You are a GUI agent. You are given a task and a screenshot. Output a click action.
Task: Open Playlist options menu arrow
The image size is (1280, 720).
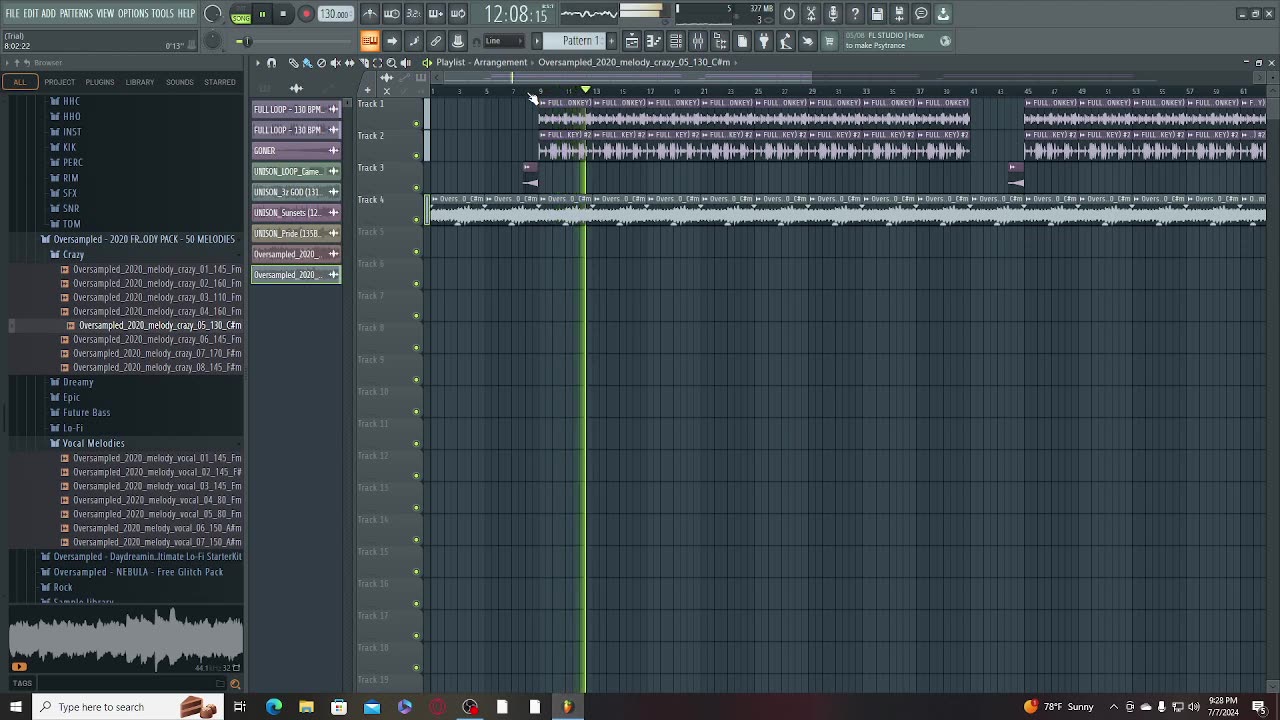pos(258,63)
